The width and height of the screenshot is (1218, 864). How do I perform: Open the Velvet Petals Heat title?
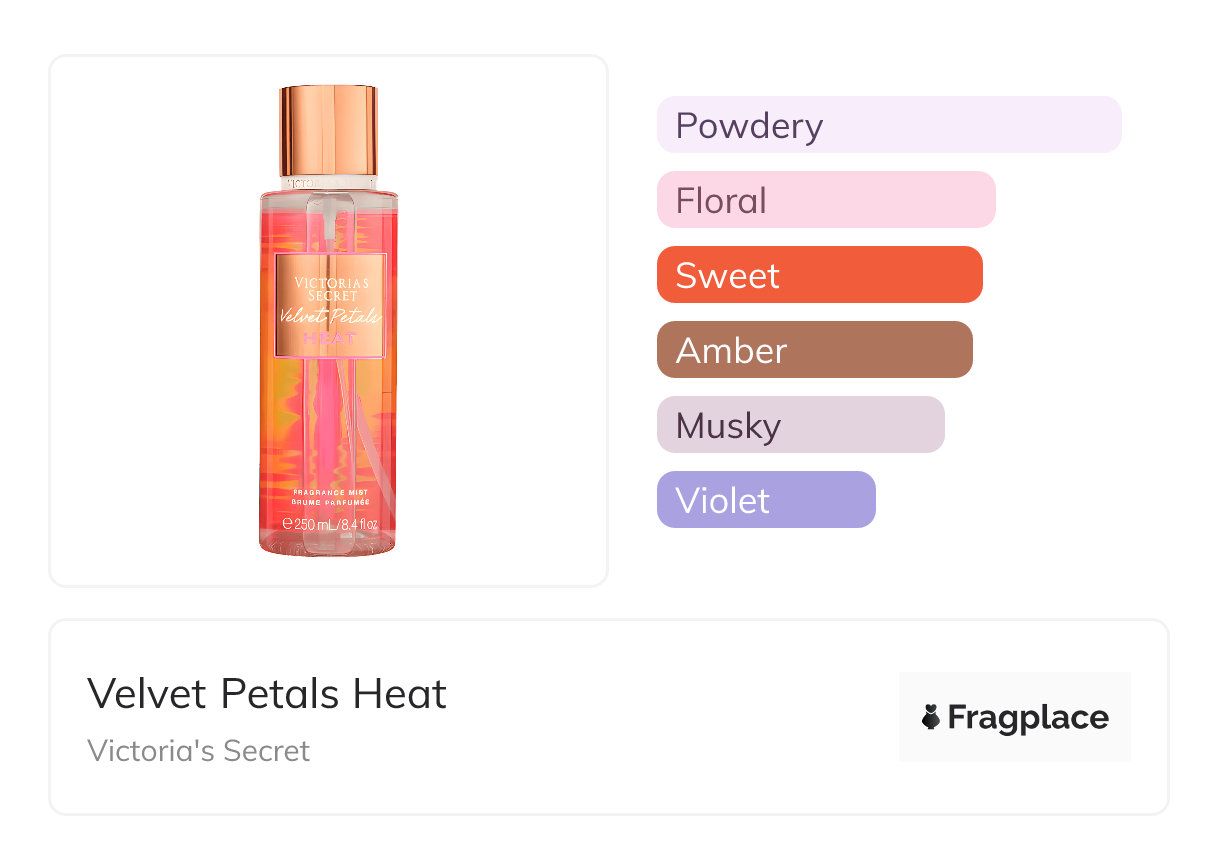[x=267, y=693]
